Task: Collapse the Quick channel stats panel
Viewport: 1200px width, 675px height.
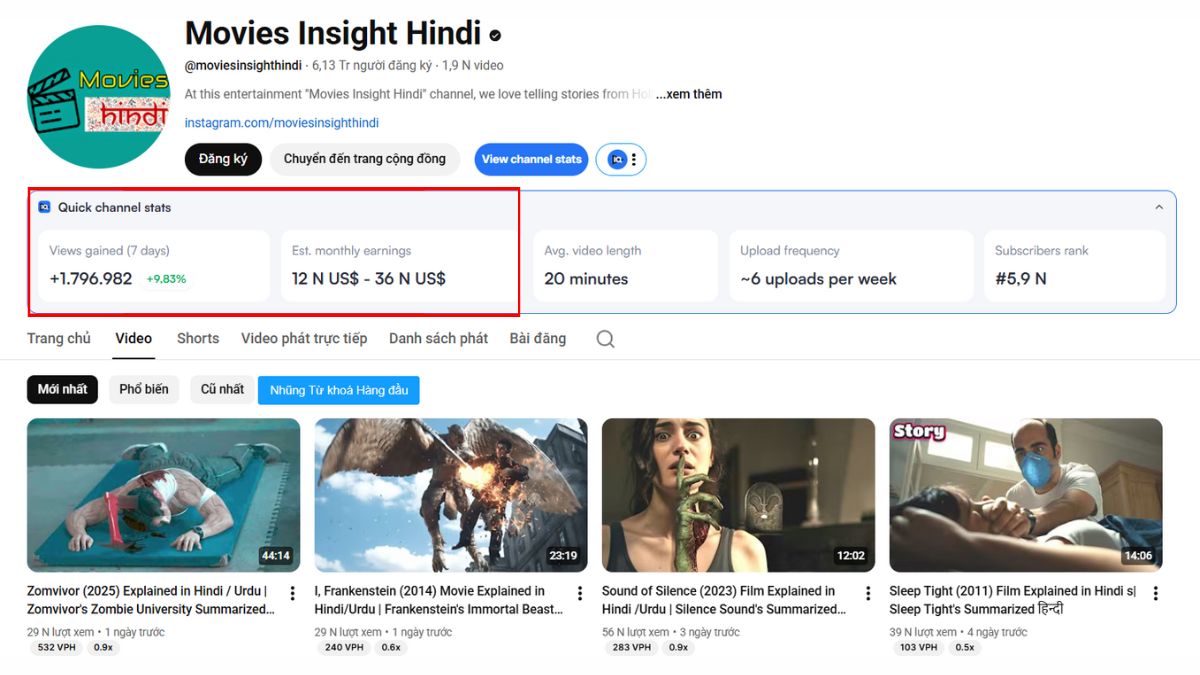Action: (1159, 206)
